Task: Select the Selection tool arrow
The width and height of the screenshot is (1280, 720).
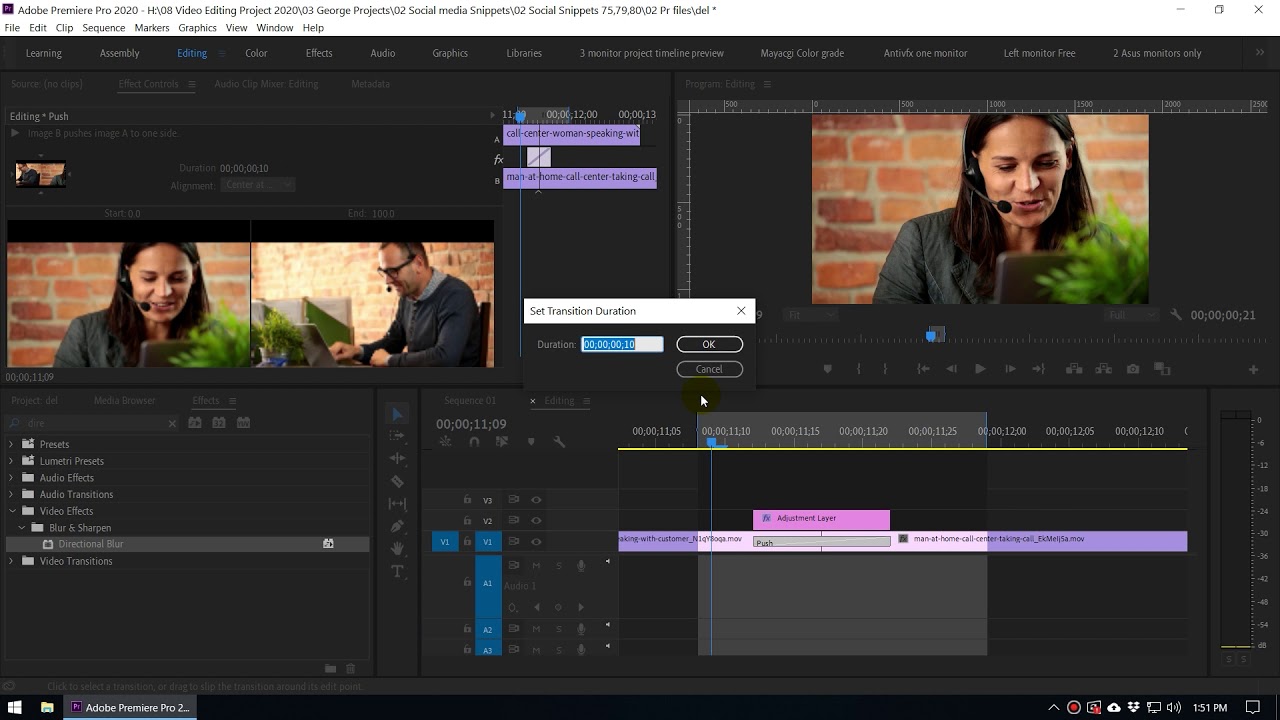Action: [x=397, y=414]
